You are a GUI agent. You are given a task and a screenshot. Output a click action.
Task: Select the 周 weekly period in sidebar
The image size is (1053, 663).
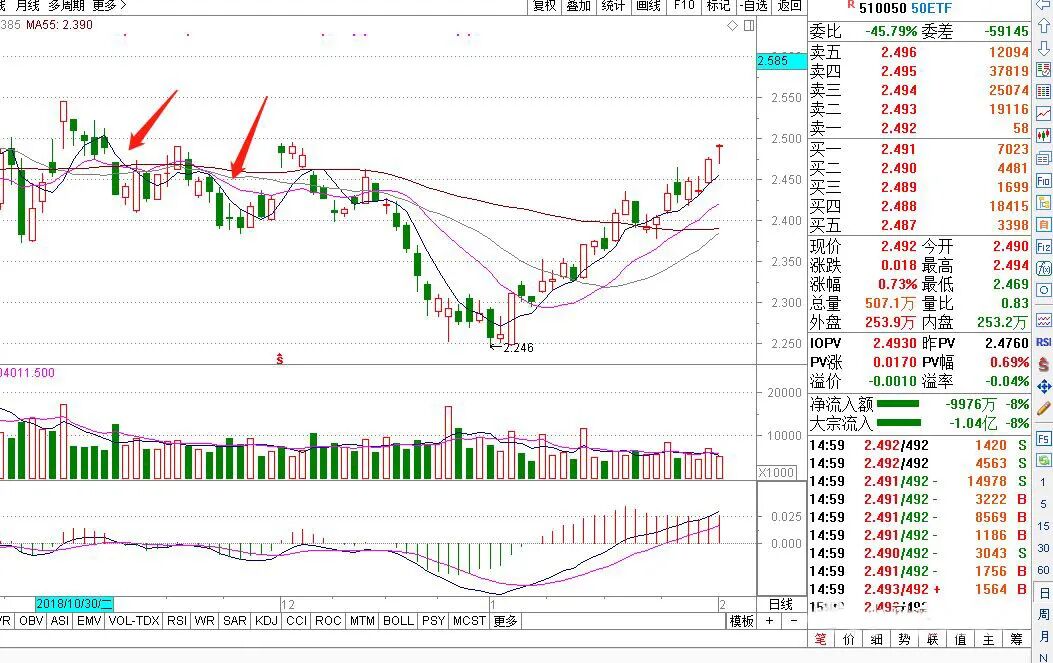(x=1044, y=615)
